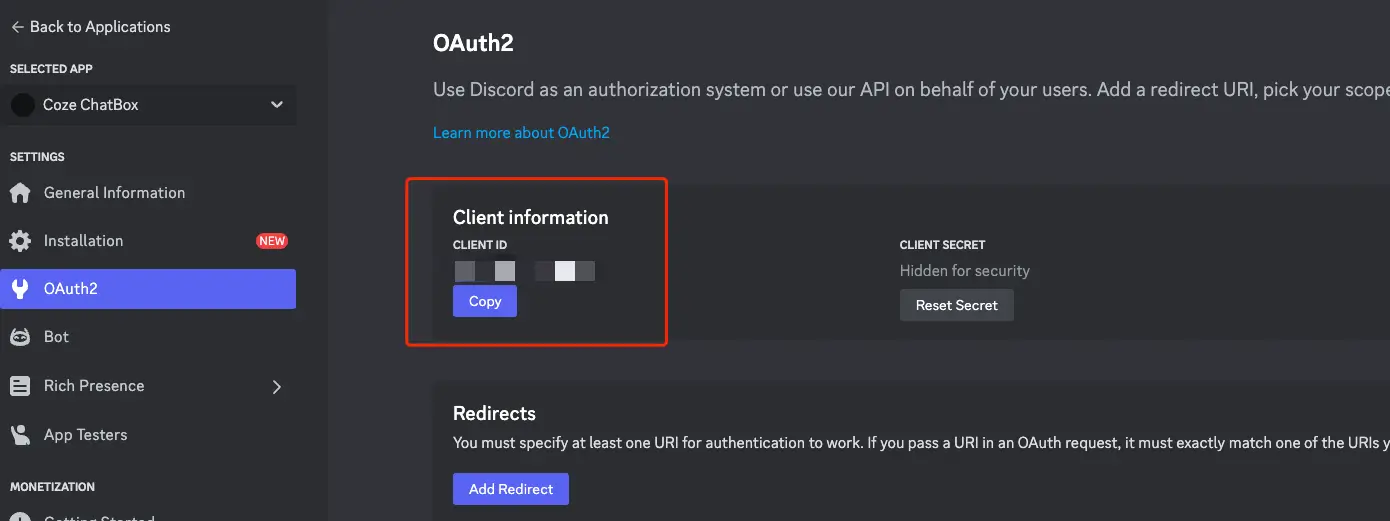
Task: Open the Learn more about OAuth2 link
Action: 521,133
